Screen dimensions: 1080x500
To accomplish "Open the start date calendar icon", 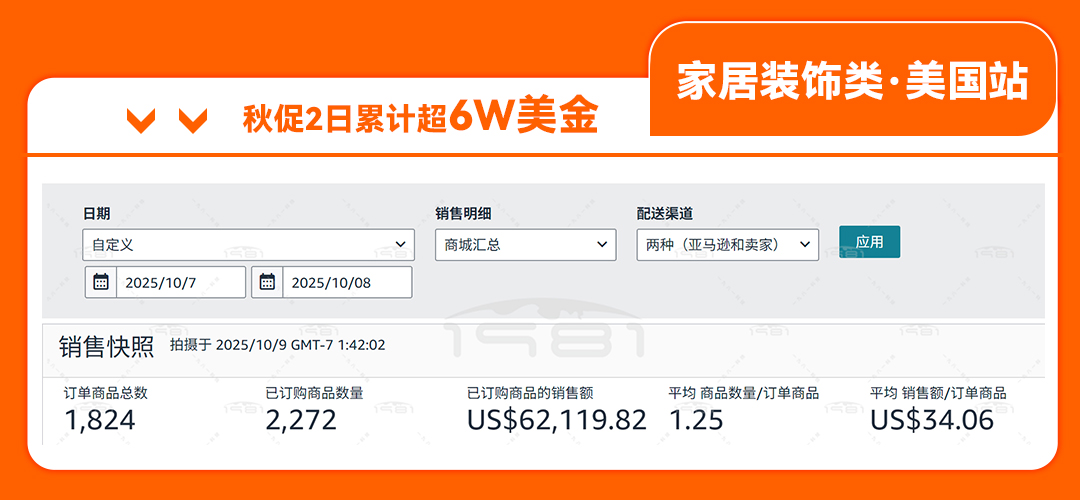I will point(100,282).
